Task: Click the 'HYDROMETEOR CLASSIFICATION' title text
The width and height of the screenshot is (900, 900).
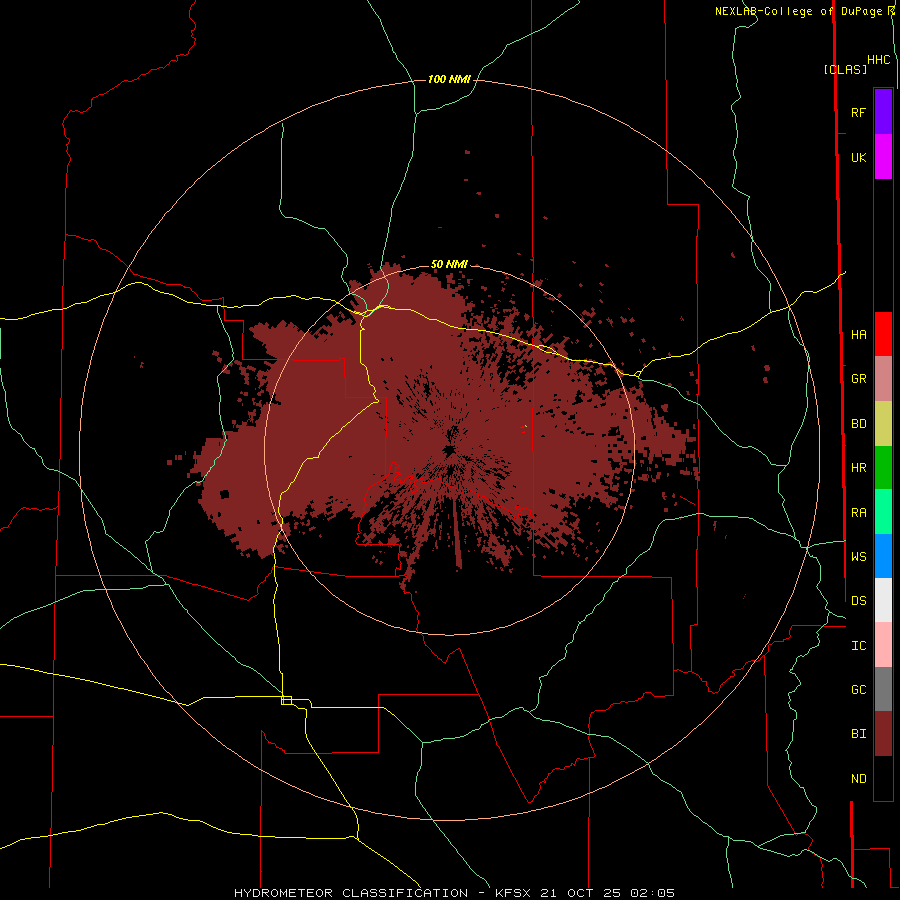Action: pos(351,893)
